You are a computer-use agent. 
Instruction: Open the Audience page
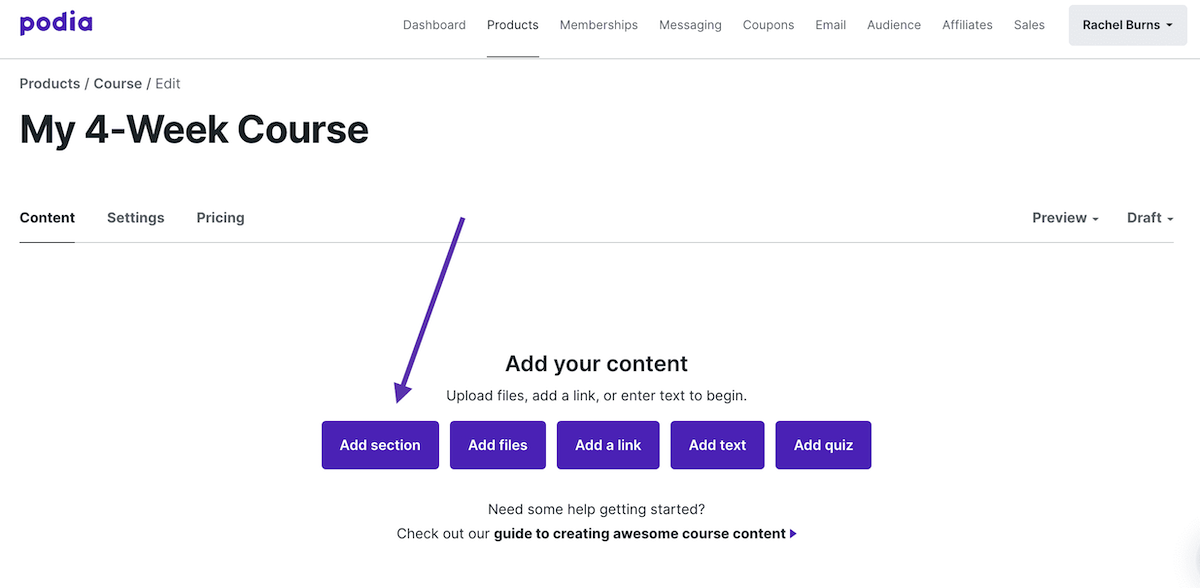893,24
